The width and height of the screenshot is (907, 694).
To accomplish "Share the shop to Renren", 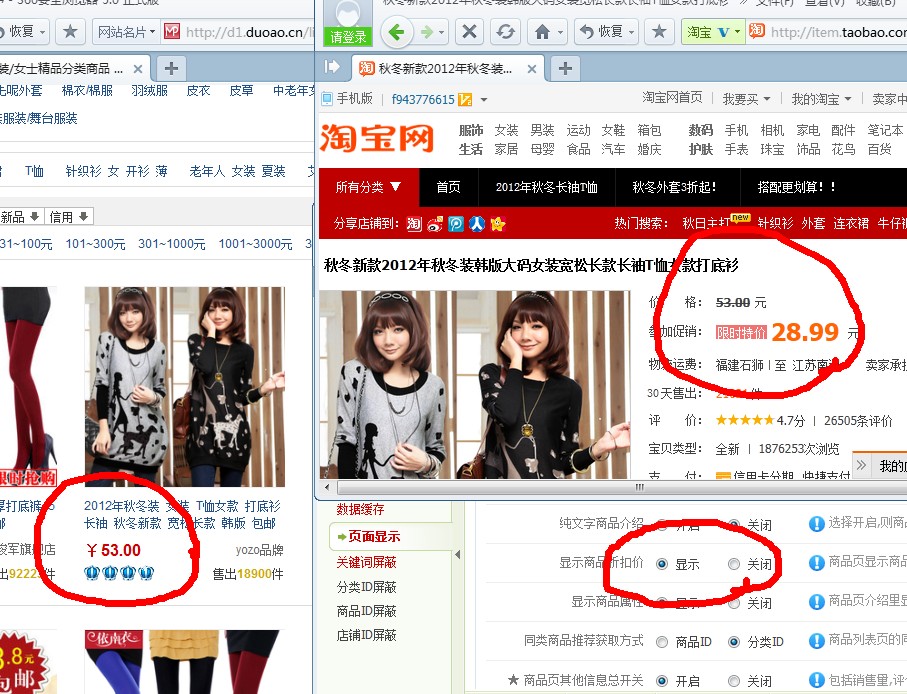I will pos(477,224).
